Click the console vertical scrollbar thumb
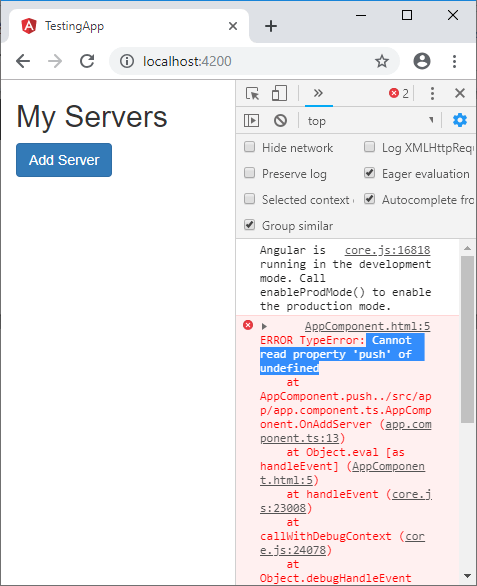 tap(467, 339)
